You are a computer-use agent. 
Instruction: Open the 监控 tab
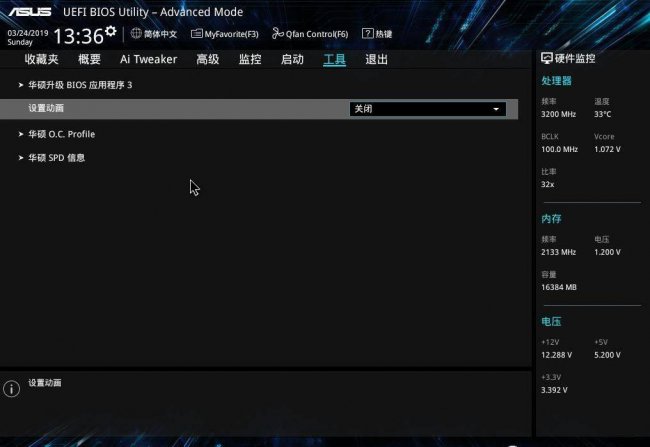(250, 59)
